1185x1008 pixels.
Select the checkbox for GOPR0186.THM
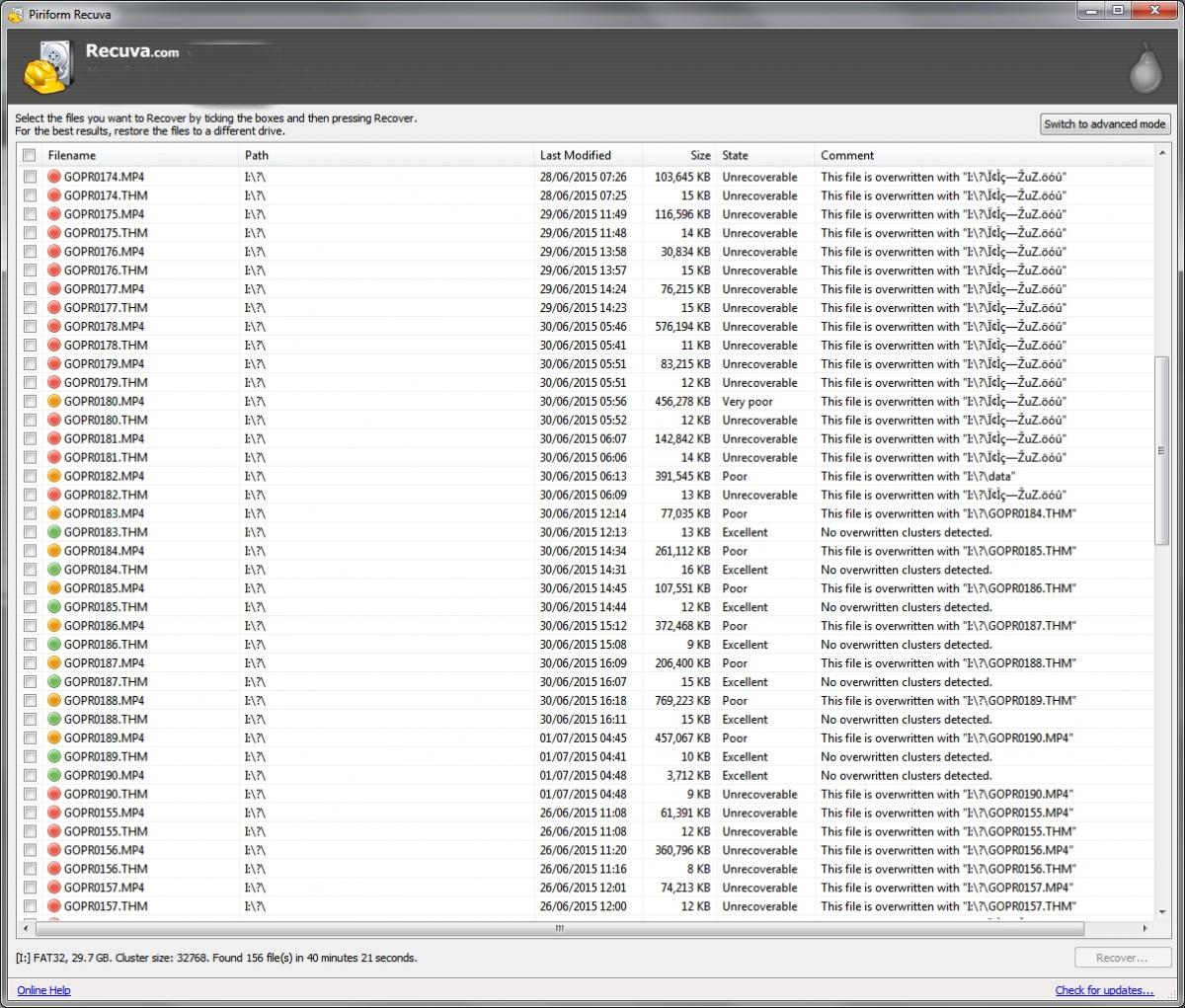point(30,645)
